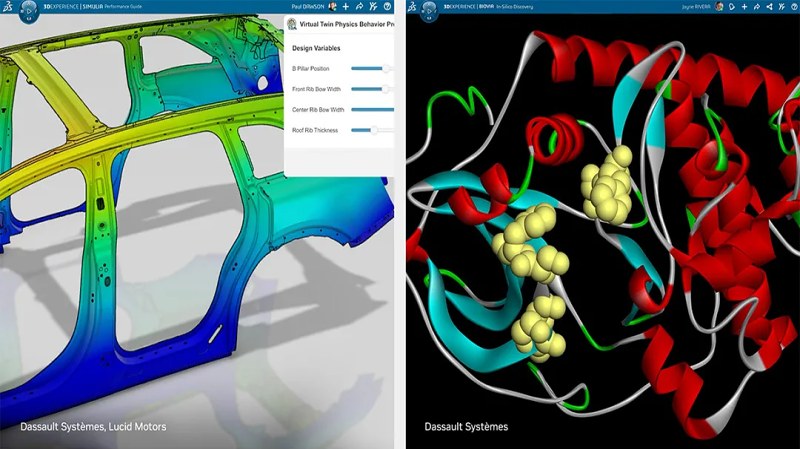This screenshot has width=800, height=449.
Task: Open Jayne Rivera's profile avatar
Action: pos(719,7)
